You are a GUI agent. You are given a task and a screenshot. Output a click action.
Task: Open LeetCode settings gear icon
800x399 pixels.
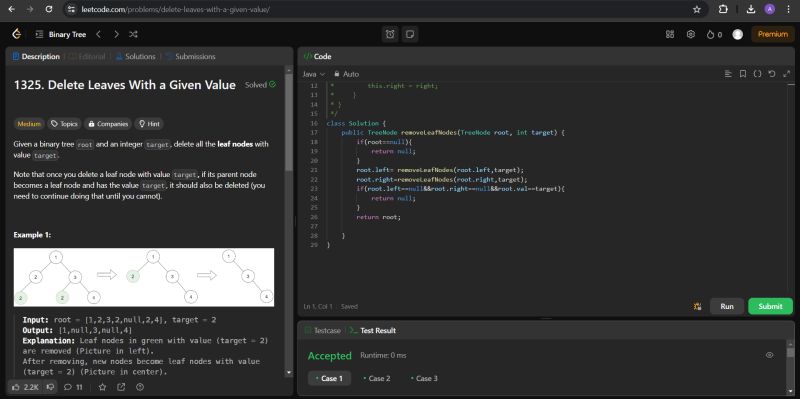pyautogui.click(x=691, y=34)
